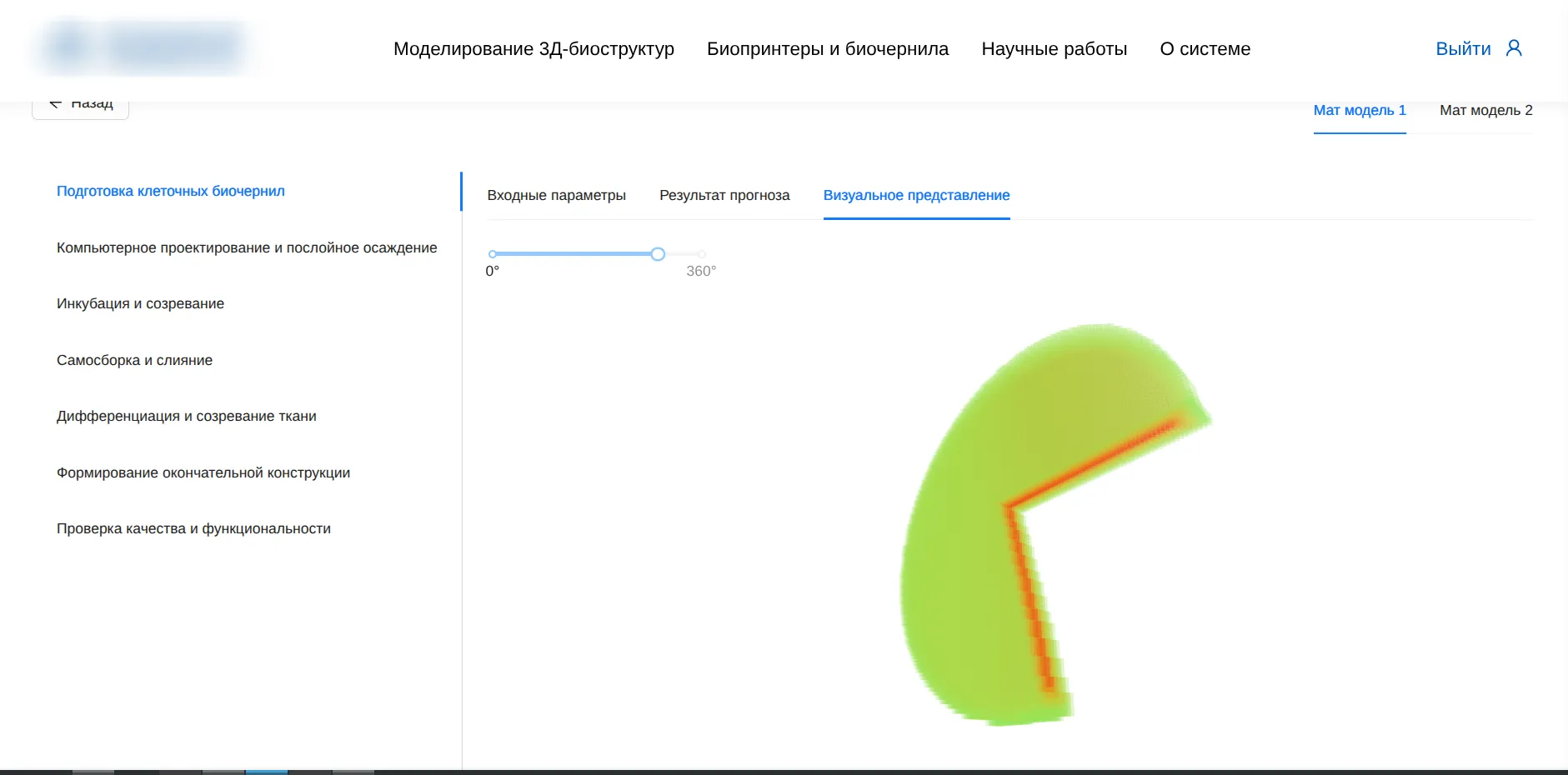This screenshot has width=1568, height=775.
Task: Click the user profile icon near Выйти
Action: pyautogui.click(x=1514, y=47)
